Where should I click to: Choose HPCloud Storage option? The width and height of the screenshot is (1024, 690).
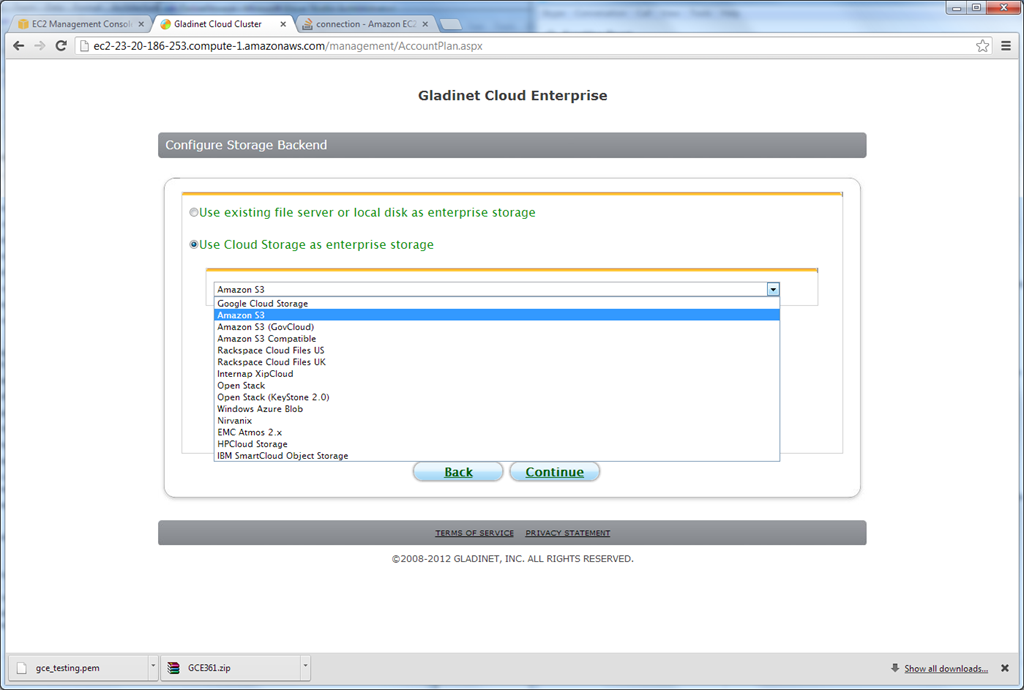coord(497,445)
